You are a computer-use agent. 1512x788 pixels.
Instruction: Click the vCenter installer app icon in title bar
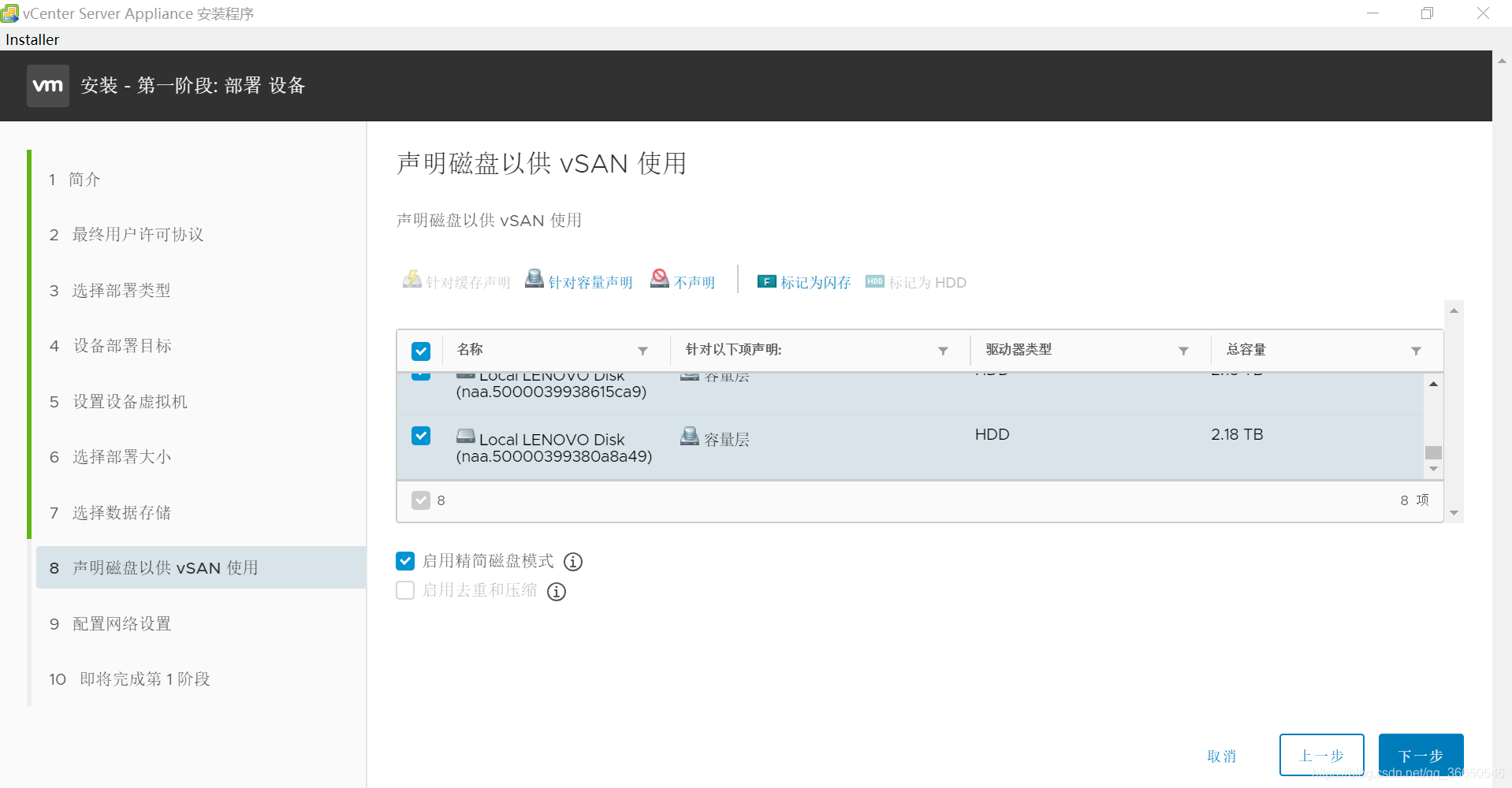[x=10, y=13]
